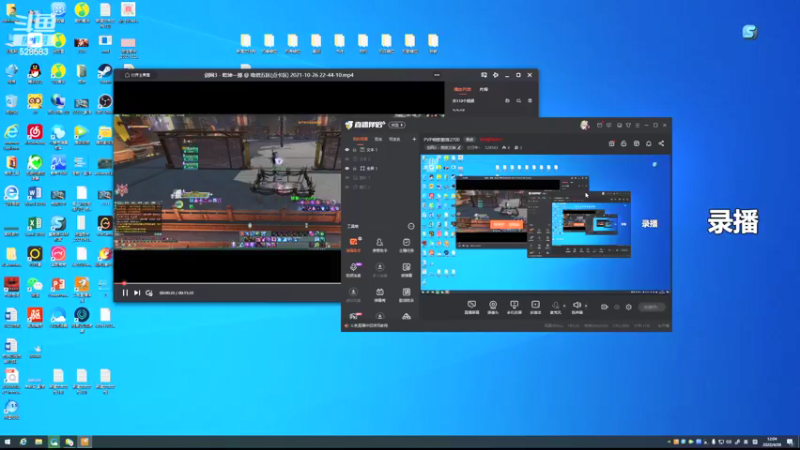Mute the speaker below preview
Viewport: 800px width, 450px height.
click(x=577, y=307)
